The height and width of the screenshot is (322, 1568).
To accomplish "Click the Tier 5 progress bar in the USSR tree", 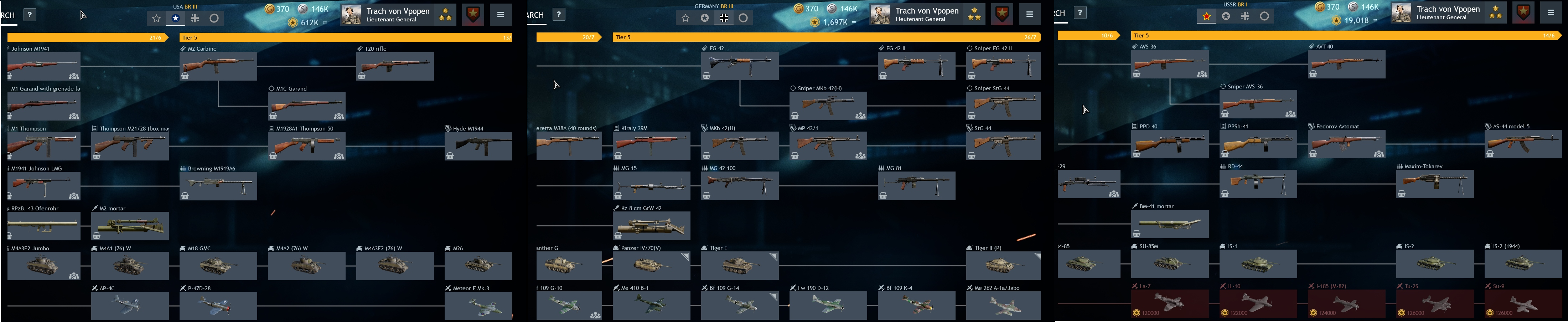I will click(x=1346, y=35).
